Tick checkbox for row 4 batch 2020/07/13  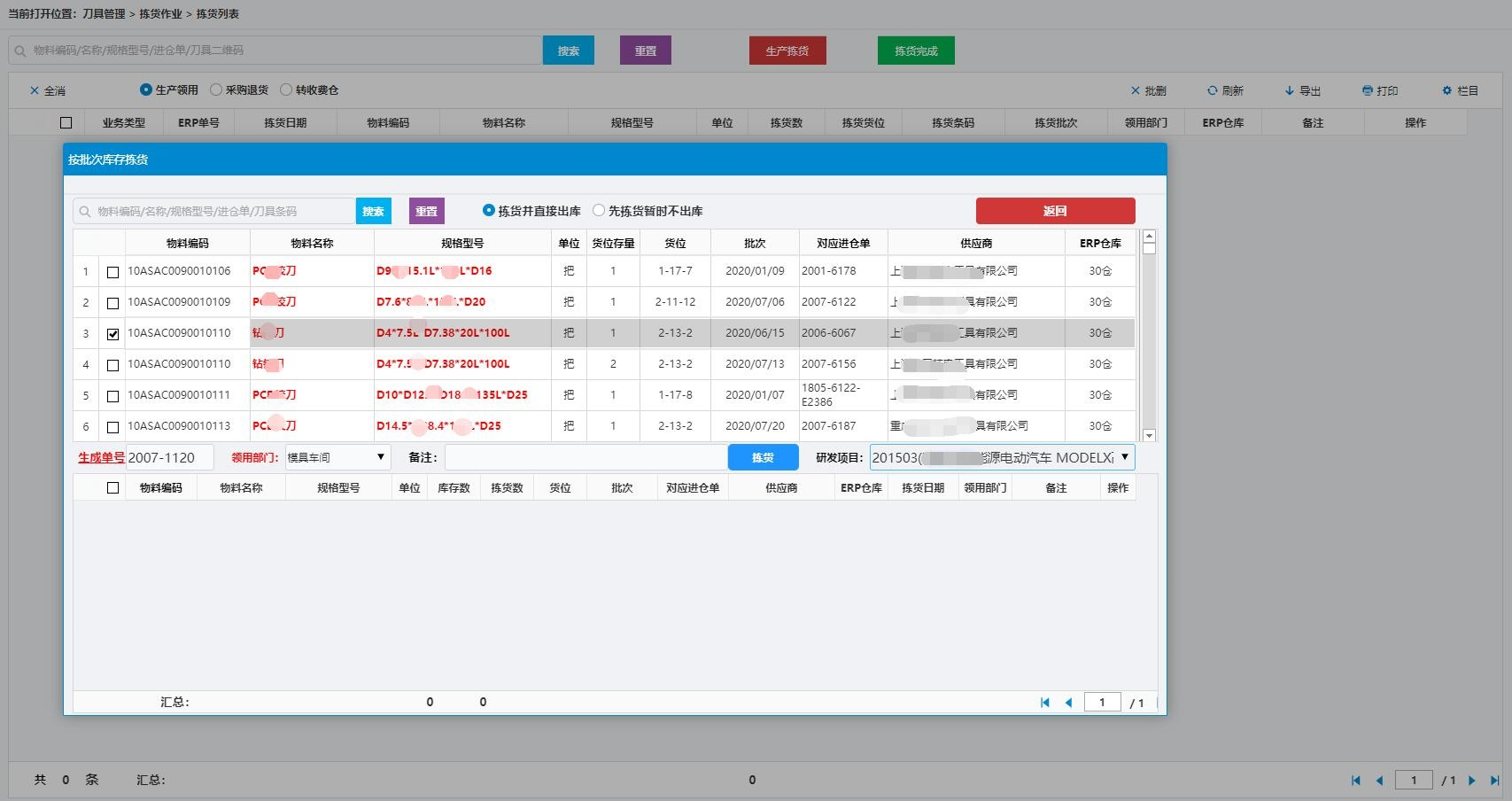[x=112, y=365]
